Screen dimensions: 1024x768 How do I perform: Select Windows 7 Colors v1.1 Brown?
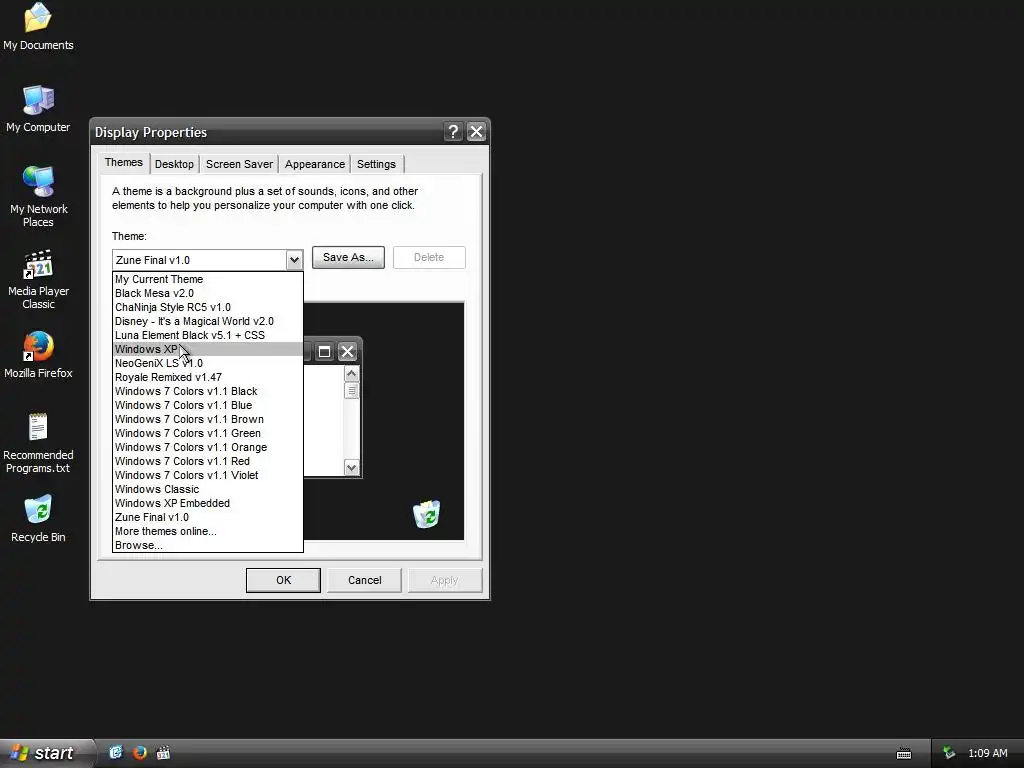(208, 419)
